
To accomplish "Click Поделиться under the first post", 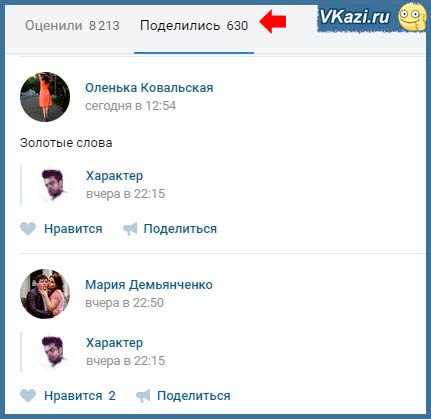I will (180, 229).
